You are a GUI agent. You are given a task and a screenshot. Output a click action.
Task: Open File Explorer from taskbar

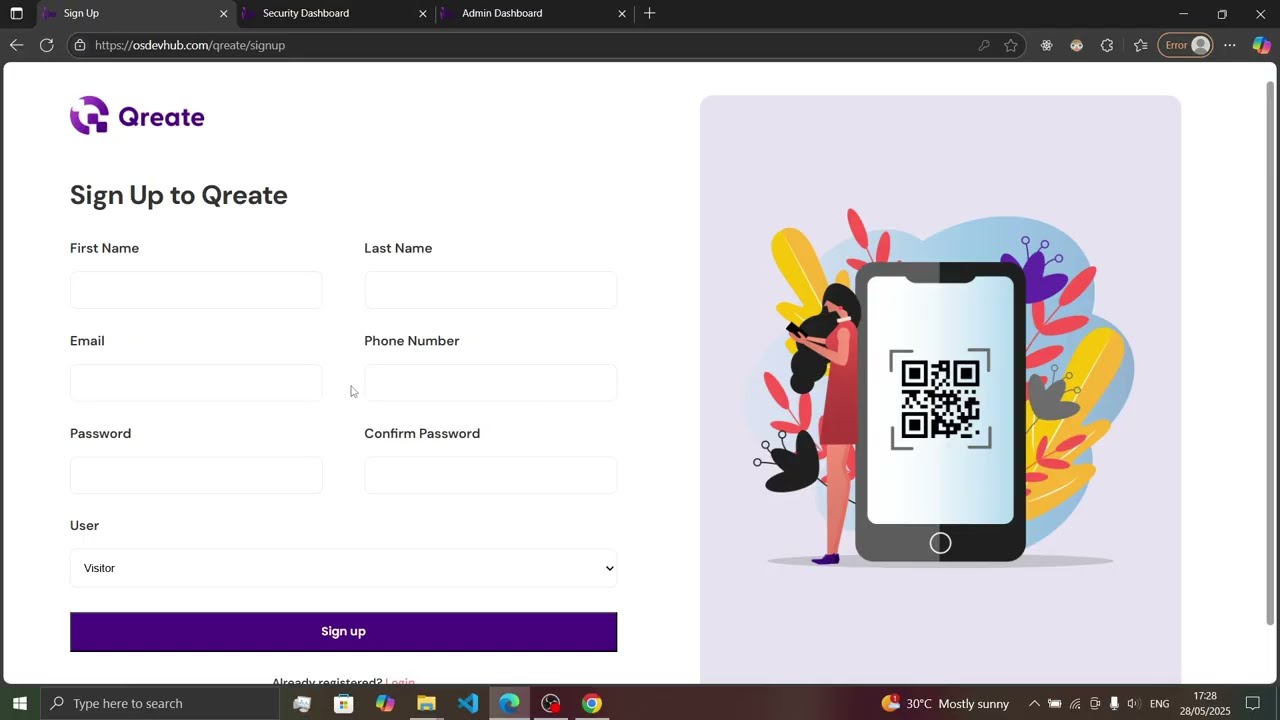[x=427, y=703]
